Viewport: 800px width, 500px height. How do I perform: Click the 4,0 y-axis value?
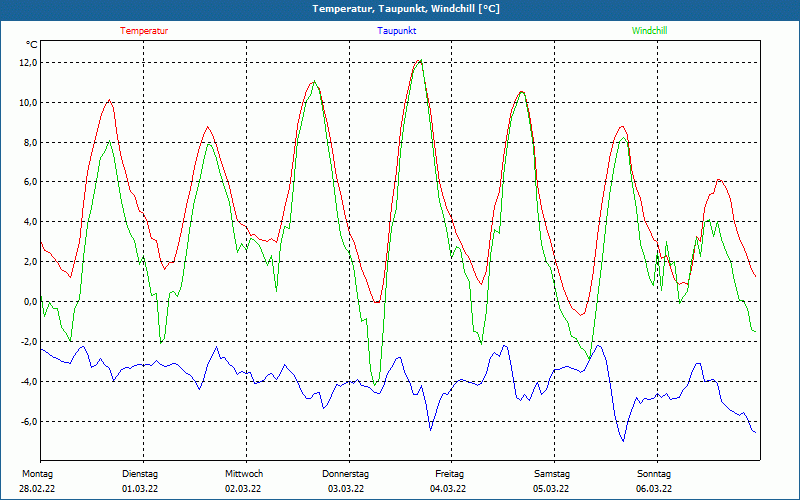pos(31,222)
